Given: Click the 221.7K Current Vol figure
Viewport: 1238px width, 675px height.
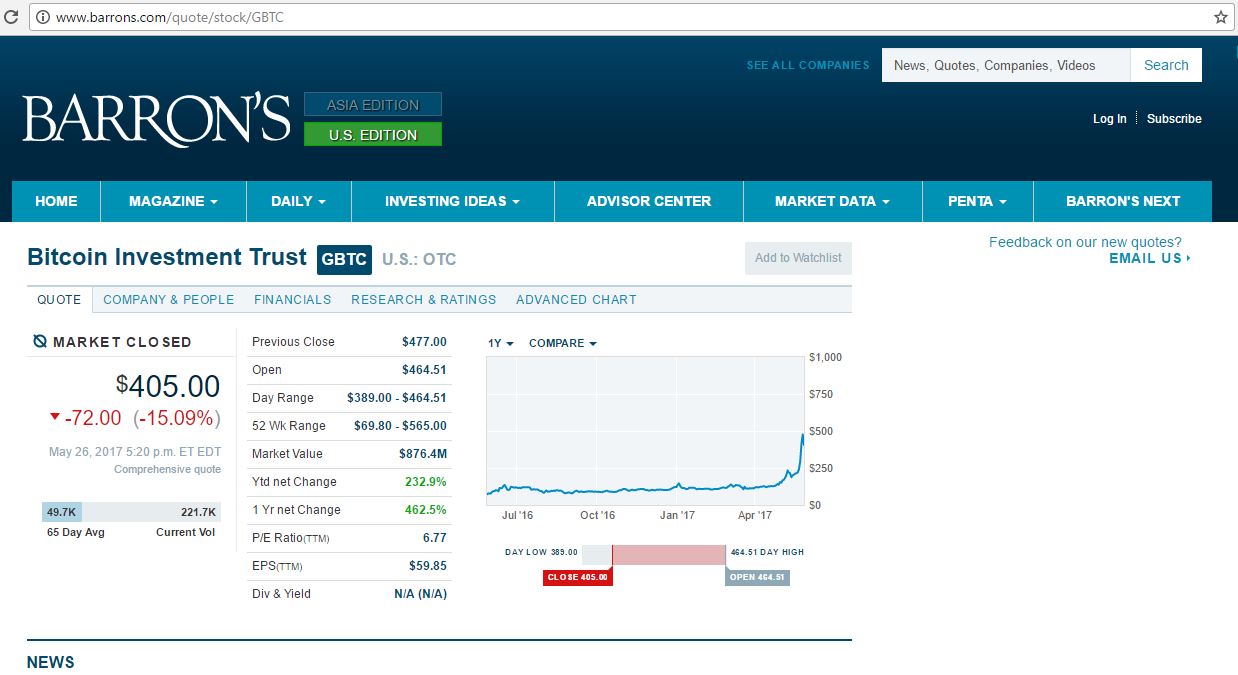Looking at the screenshot, I should tap(198, 512).
